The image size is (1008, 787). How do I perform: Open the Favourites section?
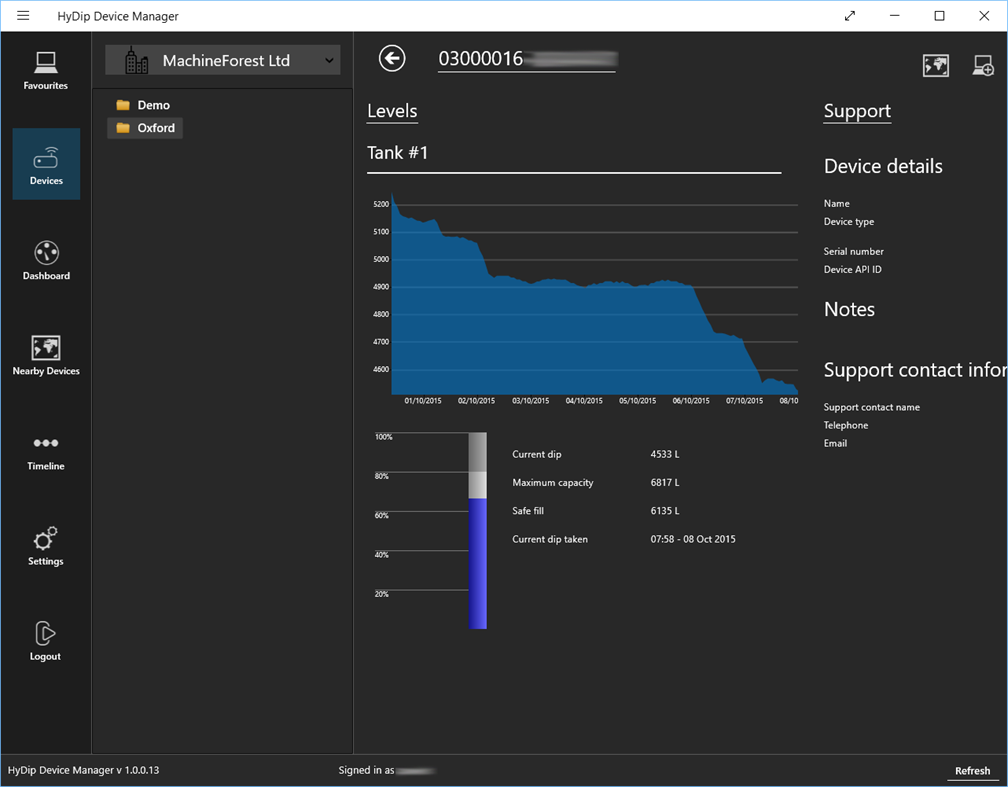point(46,71)
